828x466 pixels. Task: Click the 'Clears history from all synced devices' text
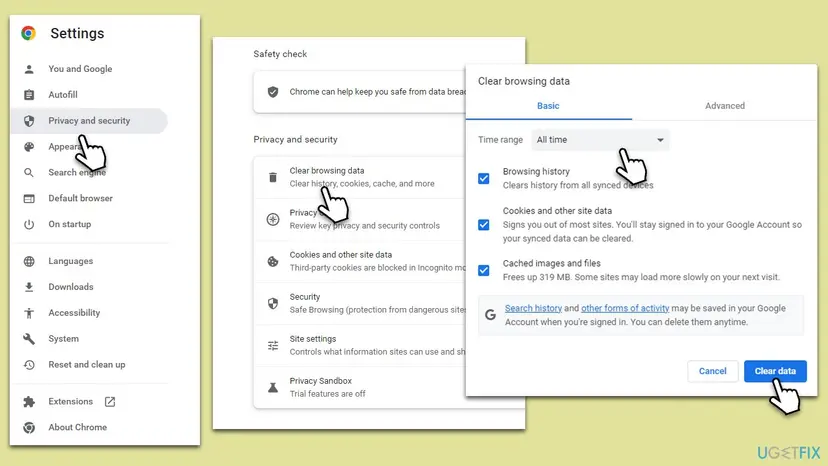point(578,185)
